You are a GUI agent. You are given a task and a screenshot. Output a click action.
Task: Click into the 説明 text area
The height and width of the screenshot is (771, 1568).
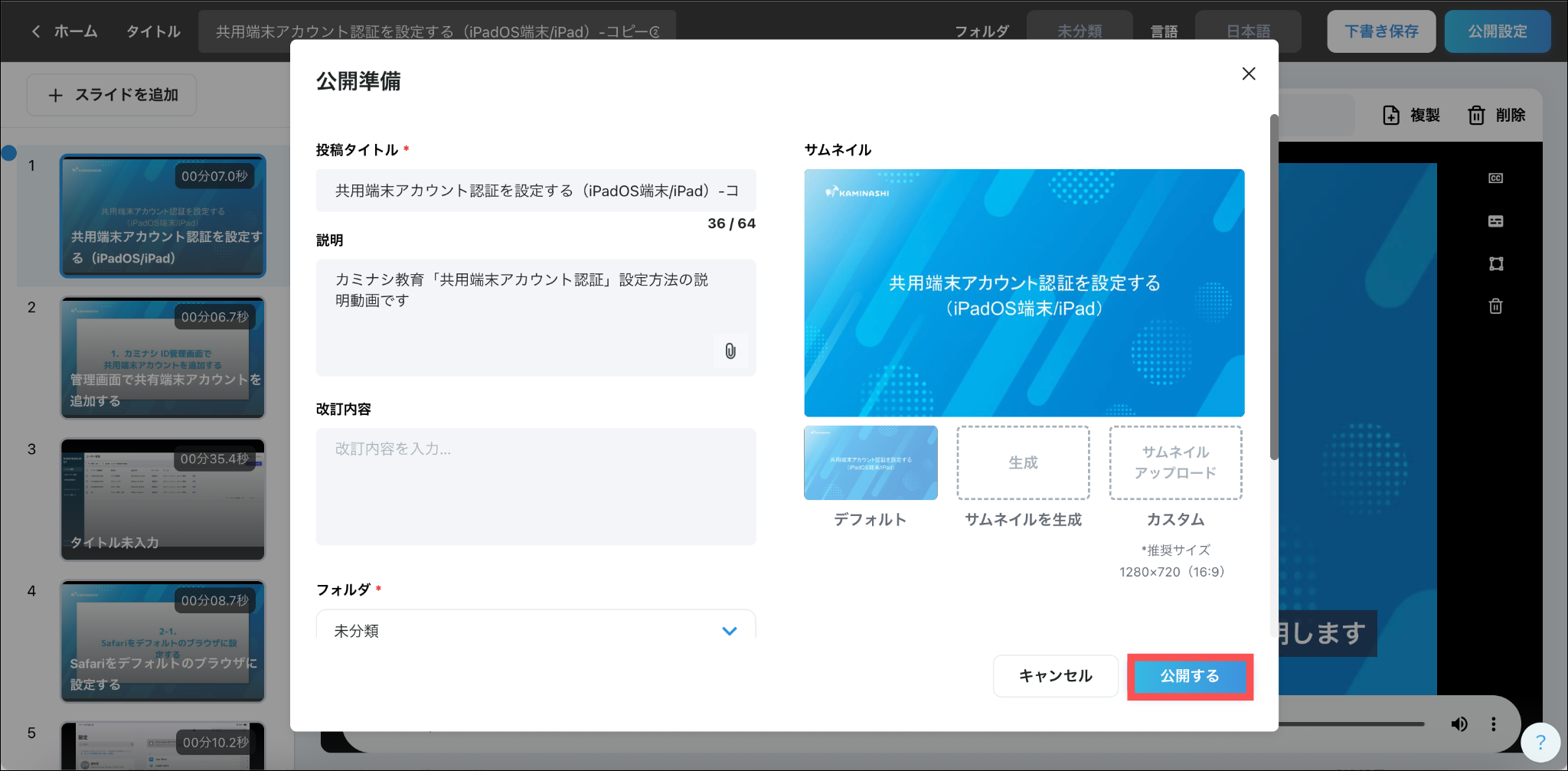coord(536,317)
